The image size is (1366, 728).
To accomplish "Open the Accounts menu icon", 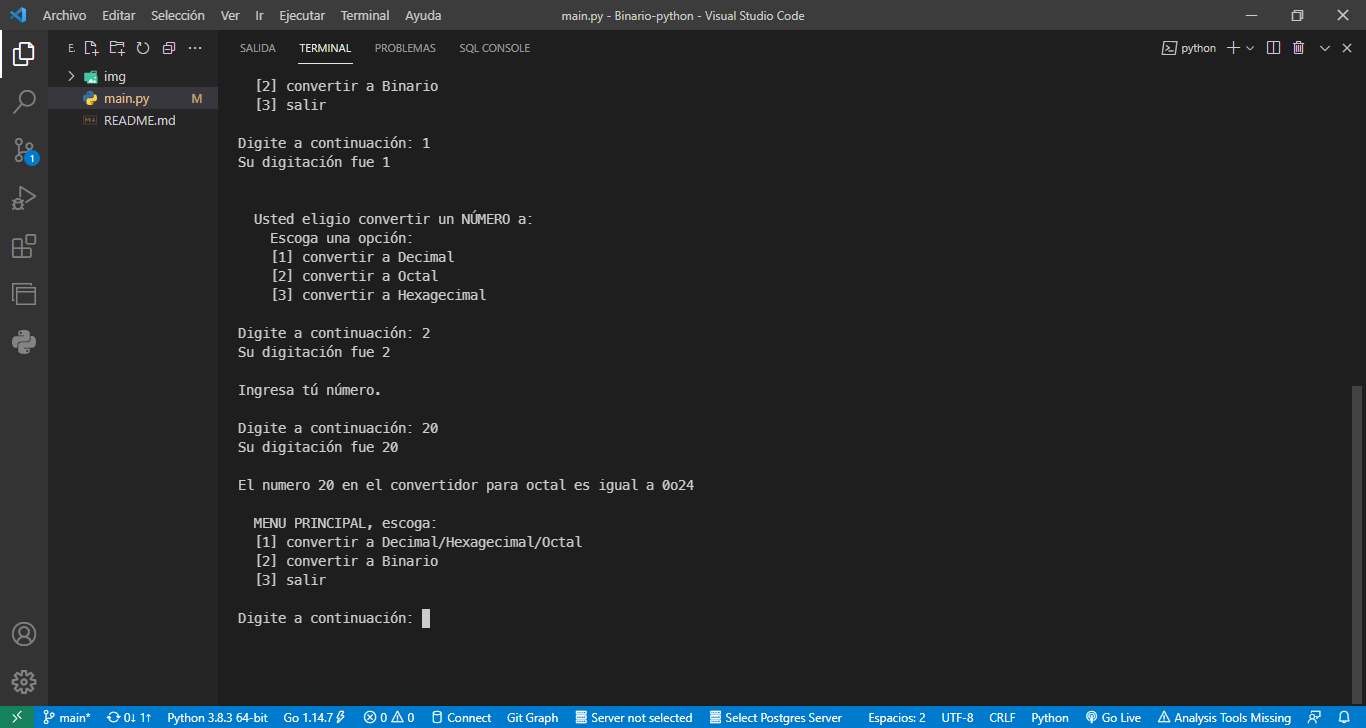I will pos(24,634).
